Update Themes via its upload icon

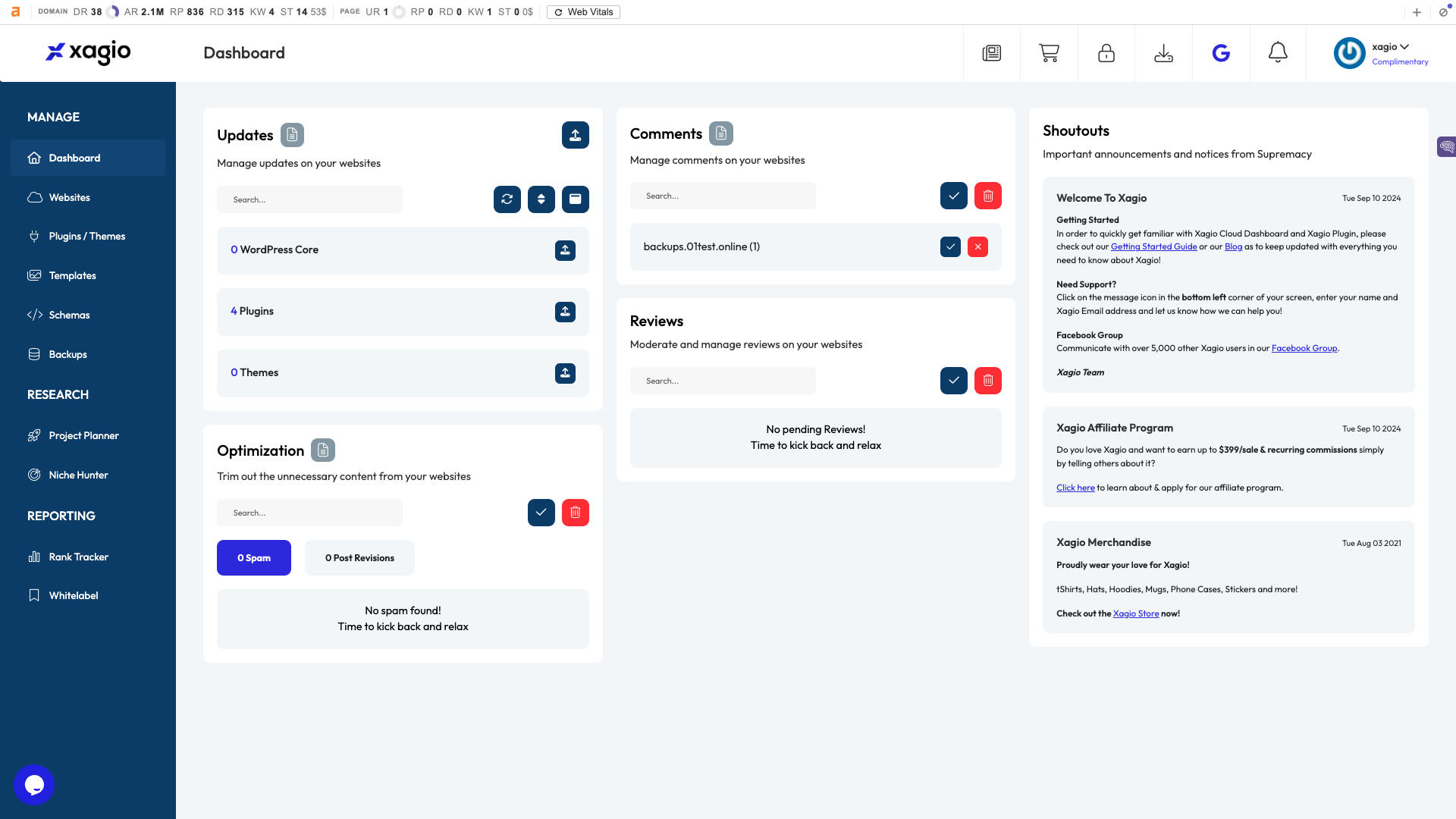pos(565,373)
